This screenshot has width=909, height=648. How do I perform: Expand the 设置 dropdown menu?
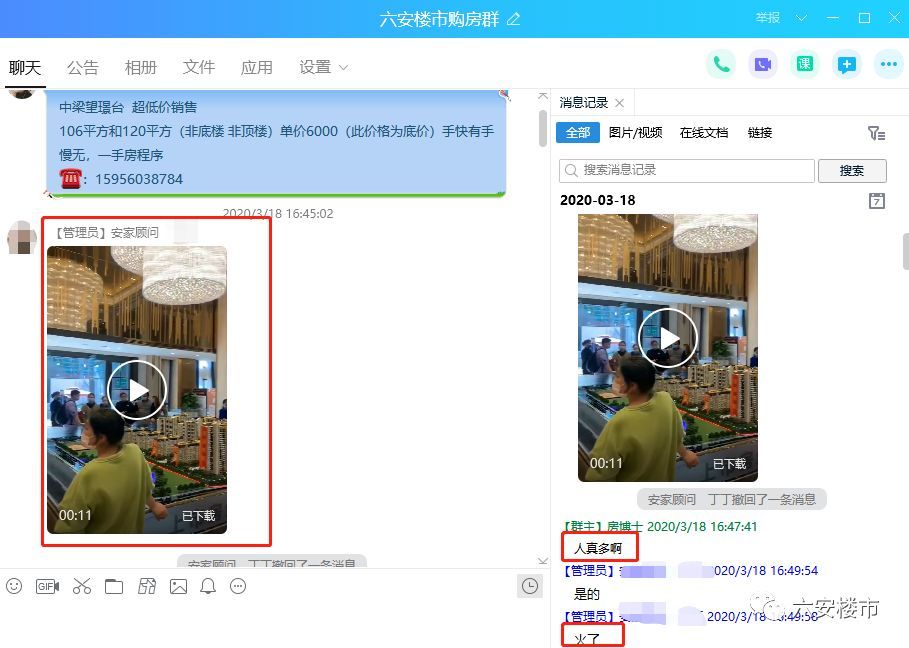323,67
